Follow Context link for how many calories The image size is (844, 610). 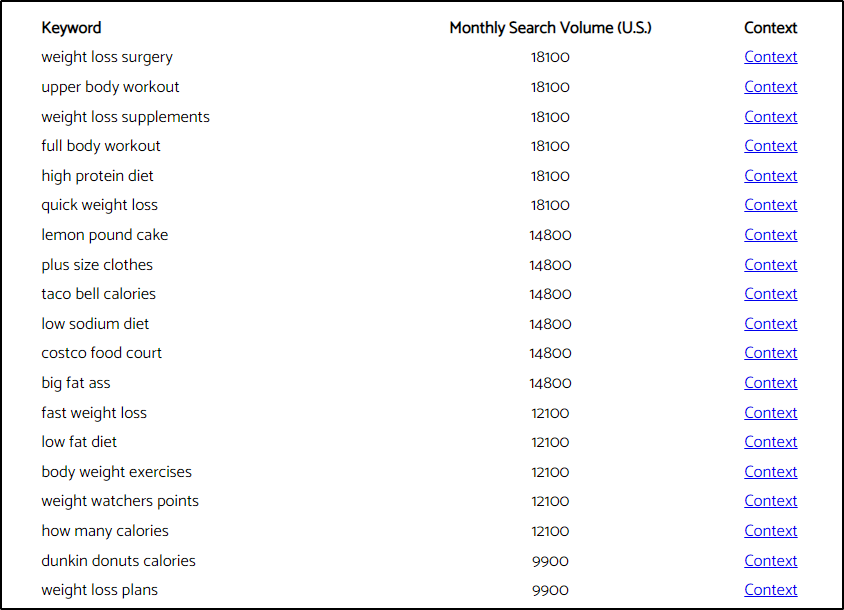coord(770,531)
